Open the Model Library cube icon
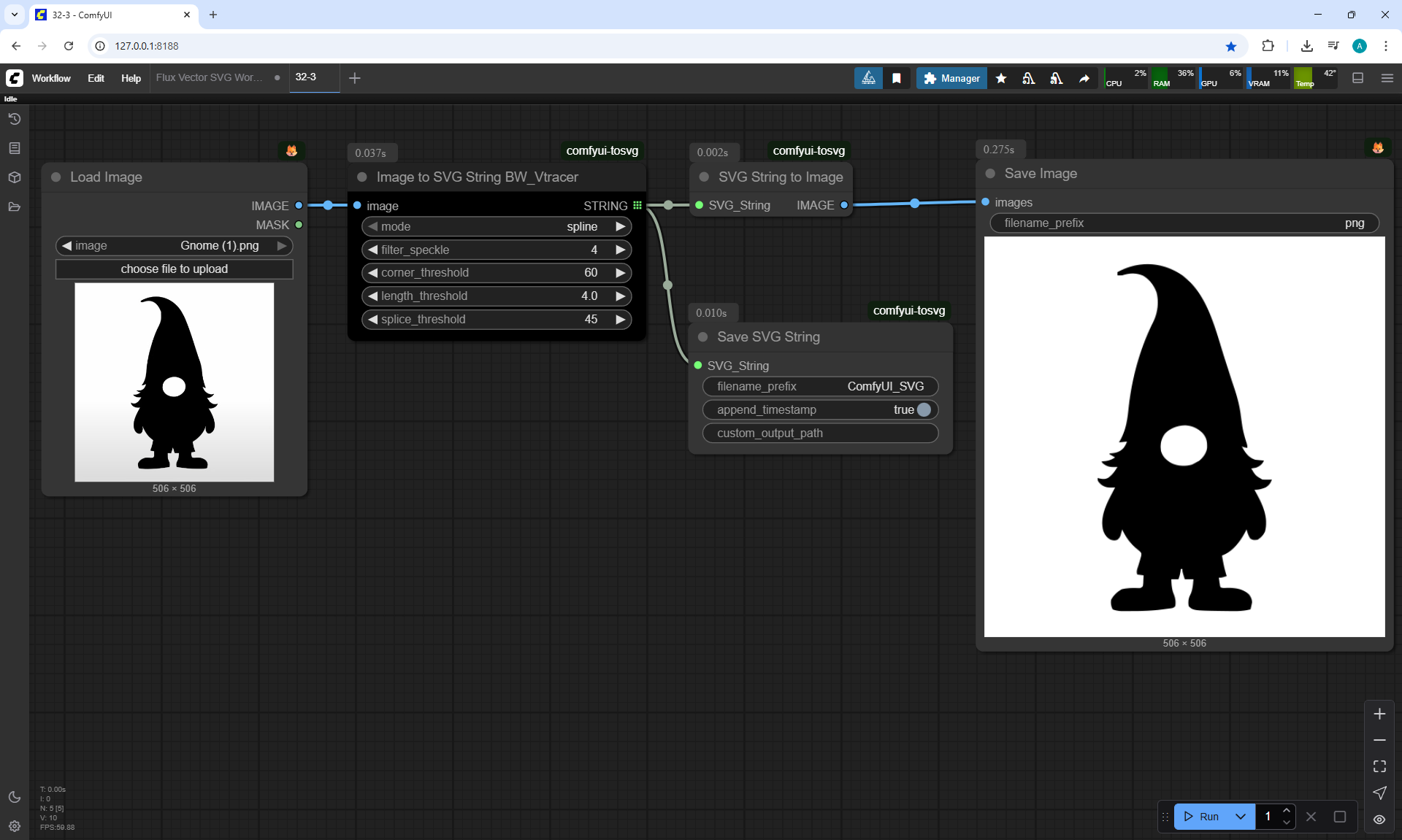This screenshot has height=840, width=1402. (15, 177)
